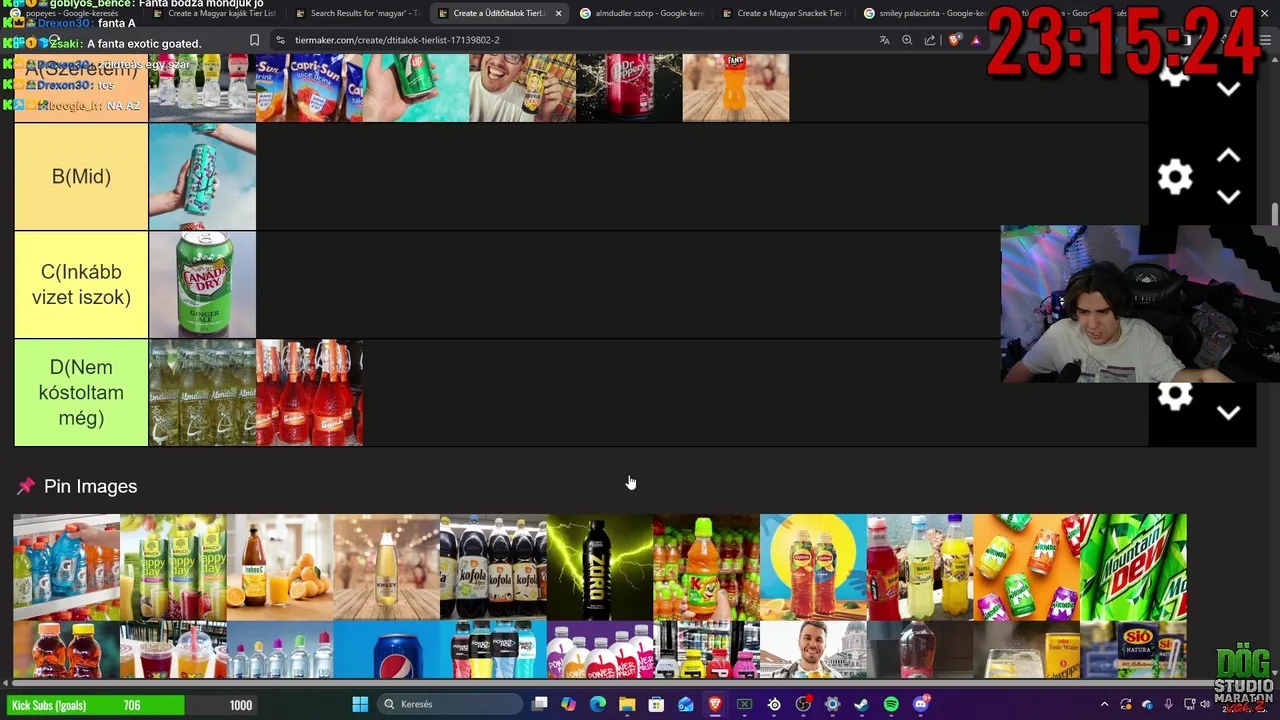Open Discord from the taskbar
1280x720 pixels.
(x=921, y=704)
